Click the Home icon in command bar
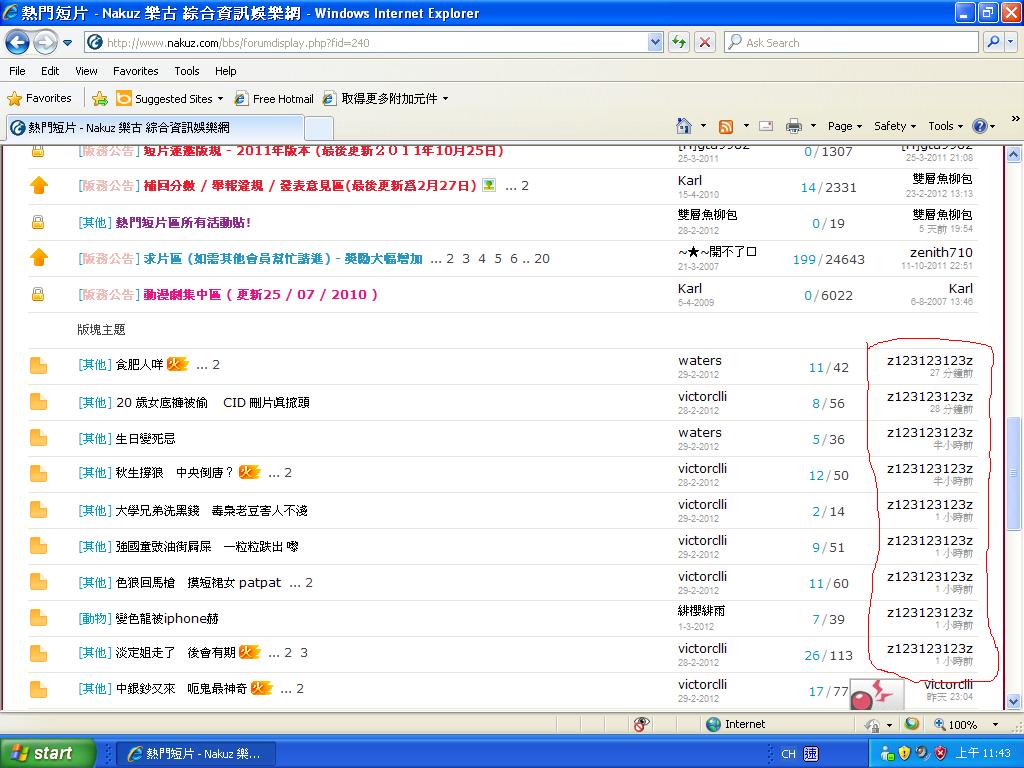The height and width of the screenshot is (768, 1024). click(684, 126)
